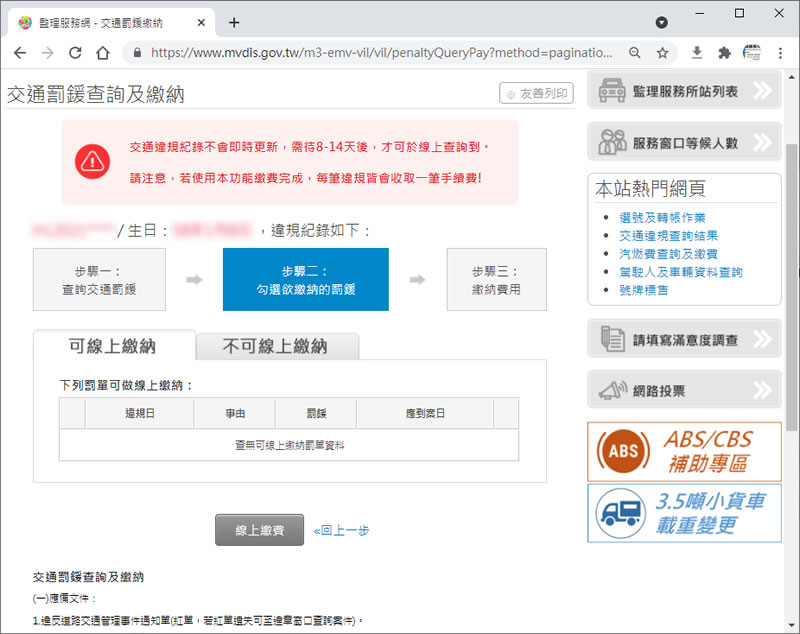
Task: Click the 回上一步 link
Action: coord(341,530)
